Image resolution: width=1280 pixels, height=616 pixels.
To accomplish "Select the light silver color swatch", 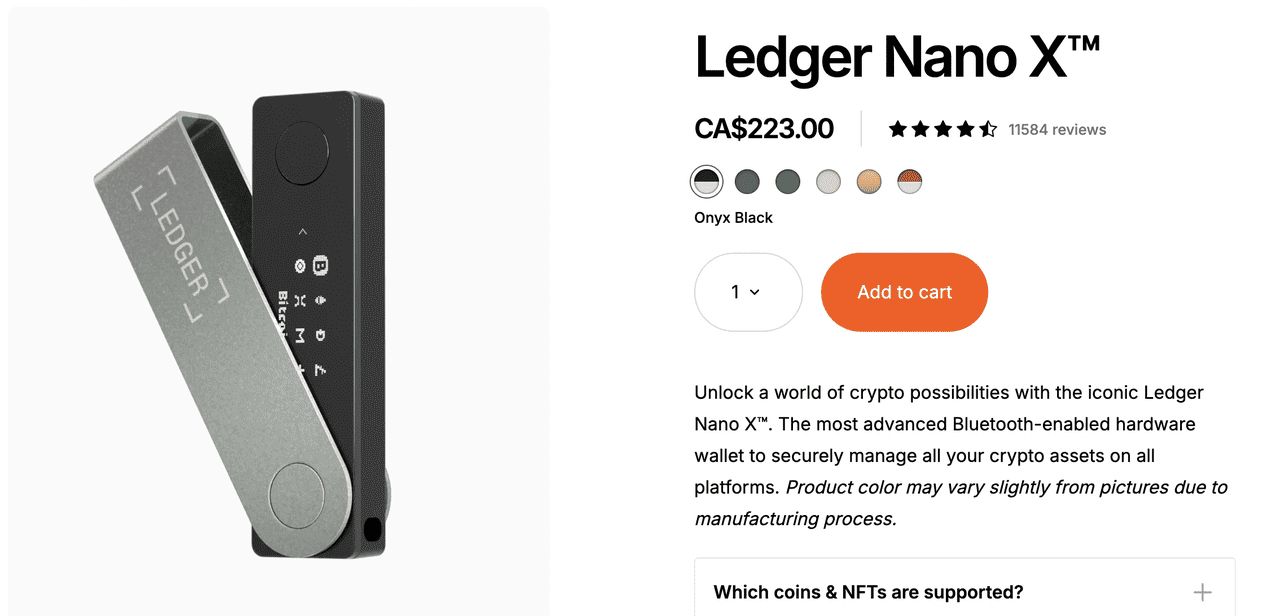I will [828, 181].
